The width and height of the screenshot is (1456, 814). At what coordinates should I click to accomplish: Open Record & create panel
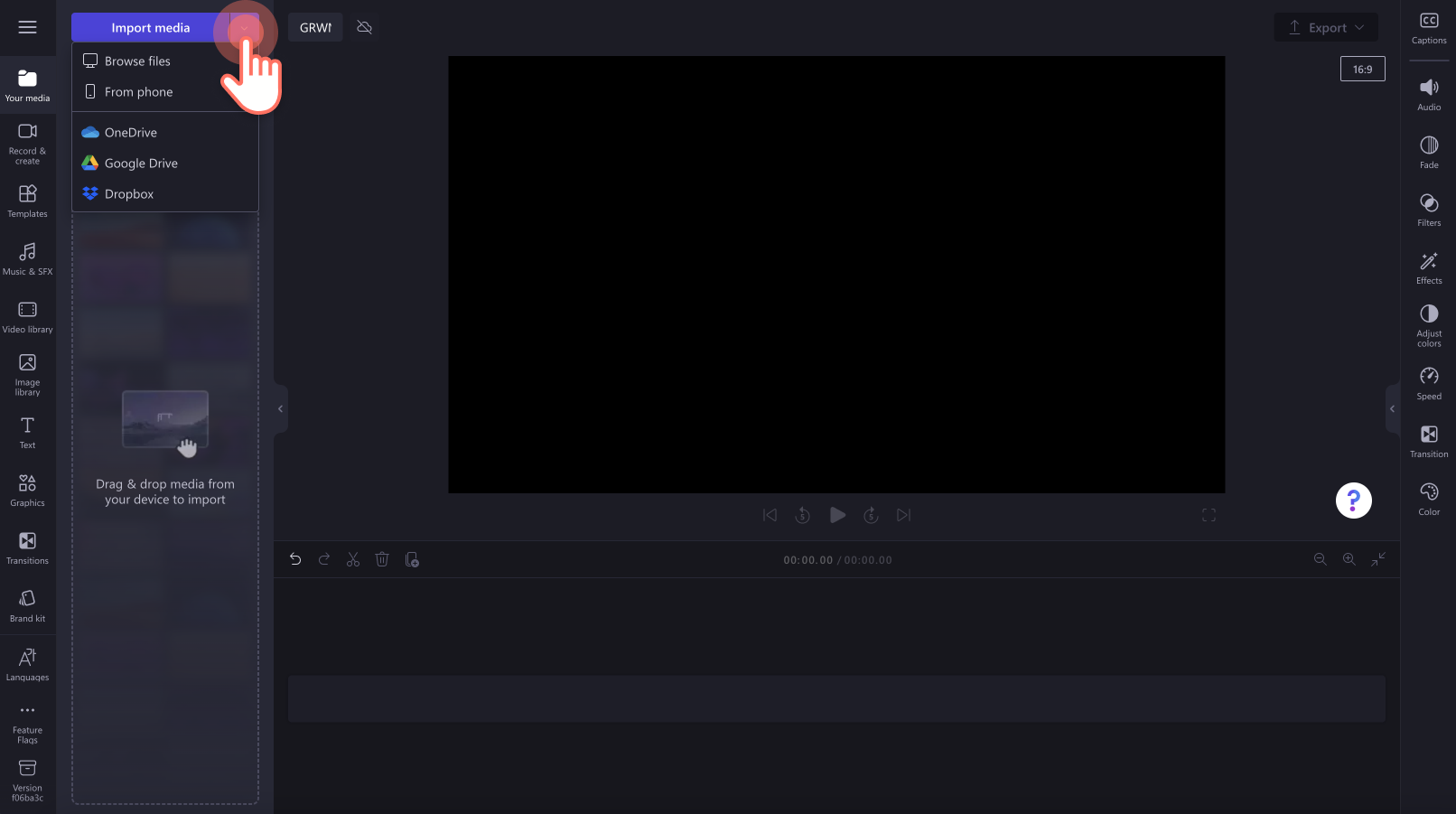(27, 144)
